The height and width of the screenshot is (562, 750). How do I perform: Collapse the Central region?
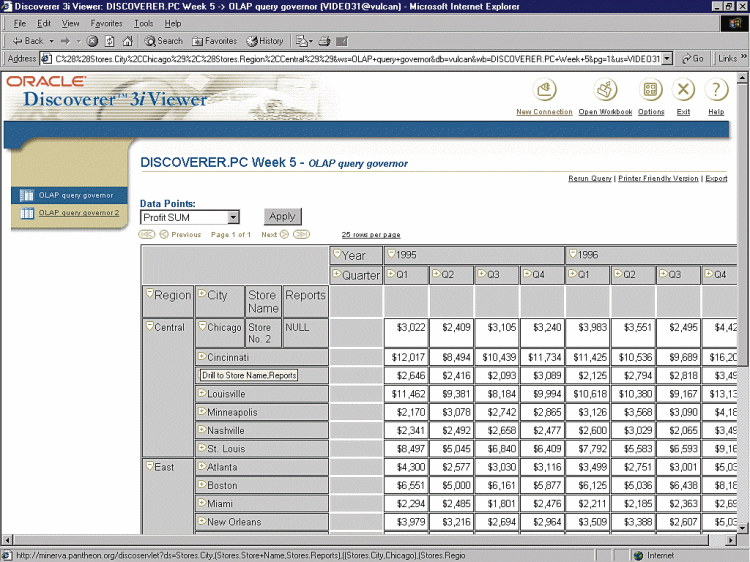150,326
